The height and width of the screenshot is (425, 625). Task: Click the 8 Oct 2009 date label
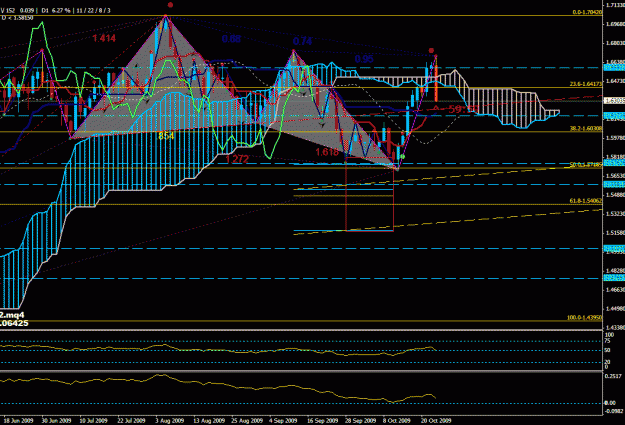coord(397,421)
